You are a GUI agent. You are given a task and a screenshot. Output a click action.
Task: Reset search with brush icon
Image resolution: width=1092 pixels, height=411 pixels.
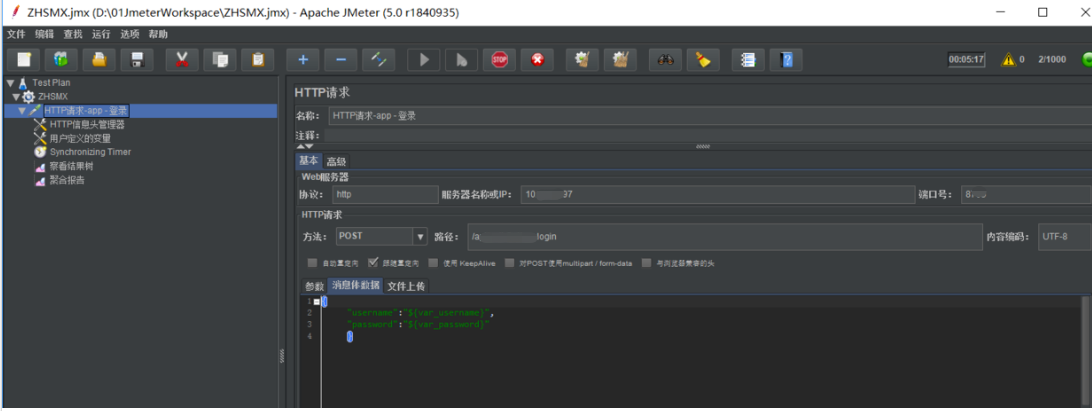(703, 60)
